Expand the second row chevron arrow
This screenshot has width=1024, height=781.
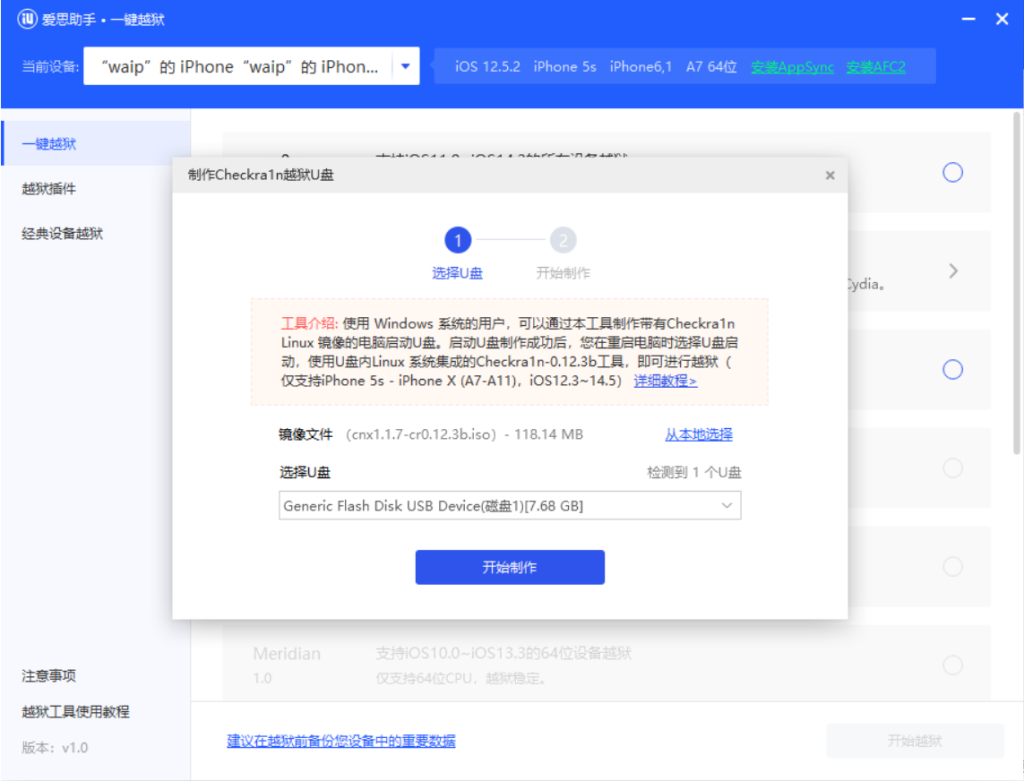953,271
